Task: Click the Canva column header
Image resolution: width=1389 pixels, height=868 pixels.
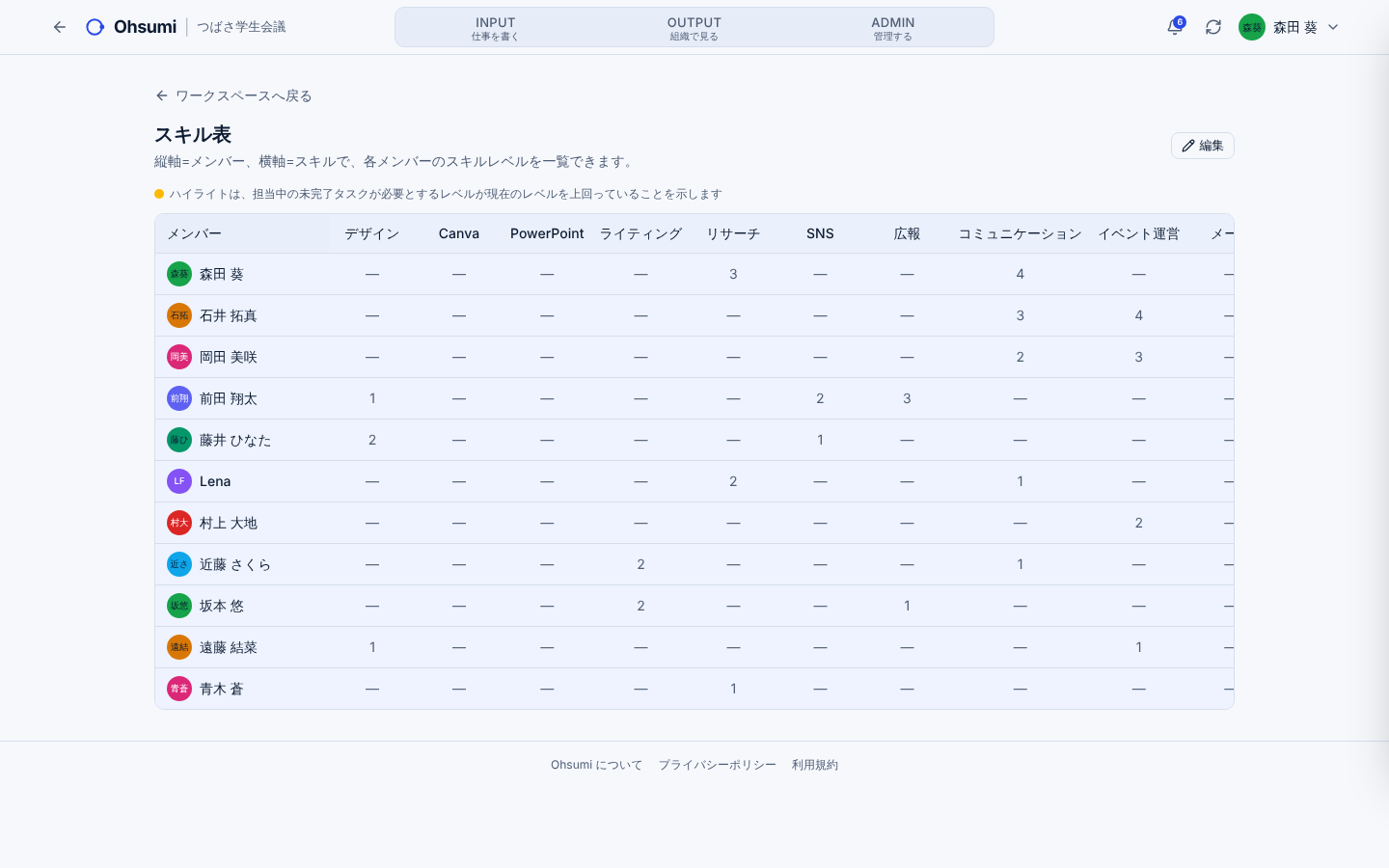Action: point(459,233)
